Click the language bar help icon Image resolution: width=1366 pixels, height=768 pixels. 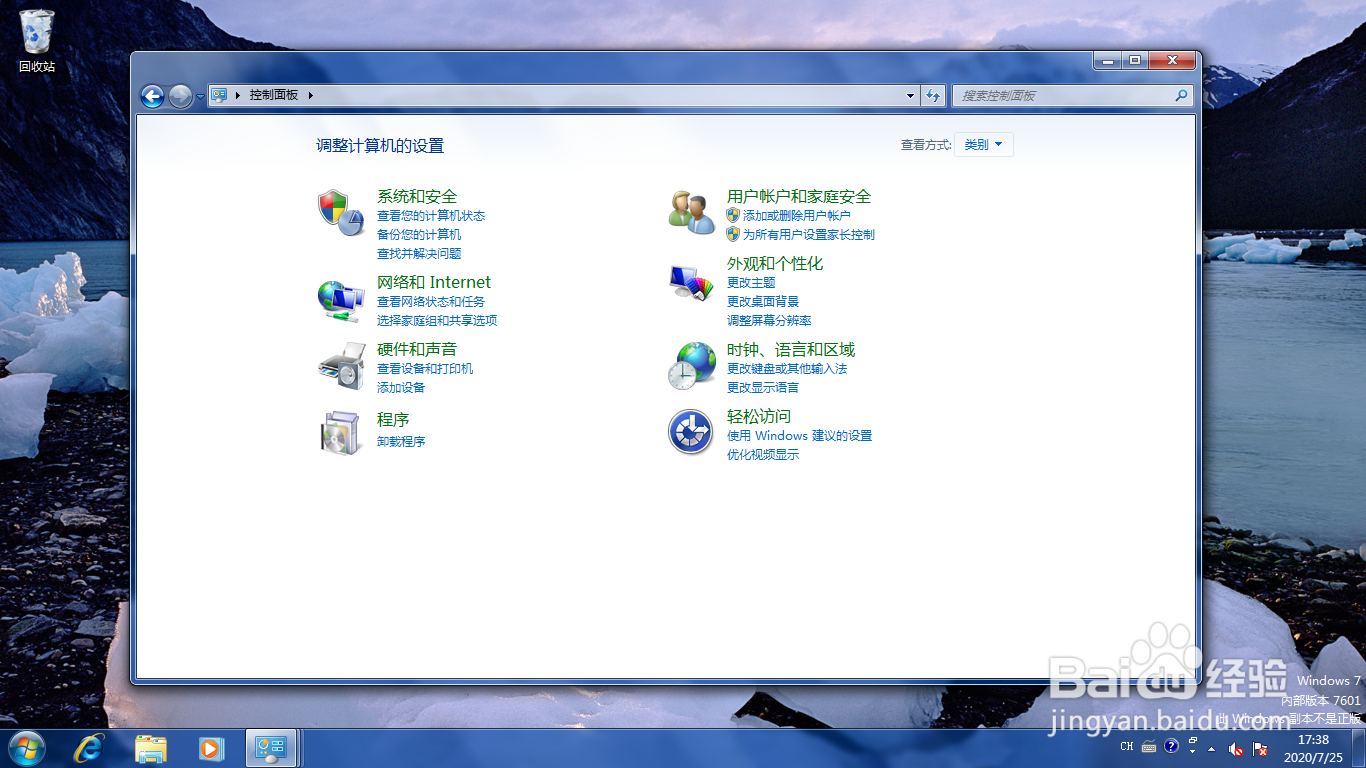coord(1171,746)
